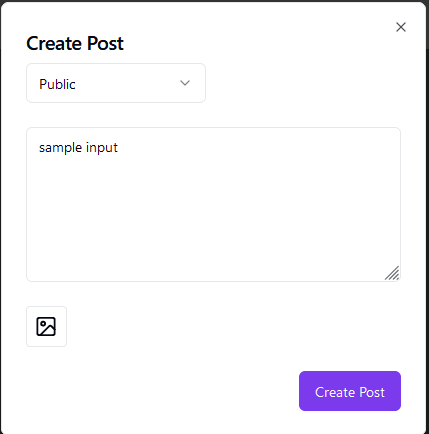This screenshot has width=429, height=434.
Task: Submit using the purple Create Post button
Action: pos(350,391)
